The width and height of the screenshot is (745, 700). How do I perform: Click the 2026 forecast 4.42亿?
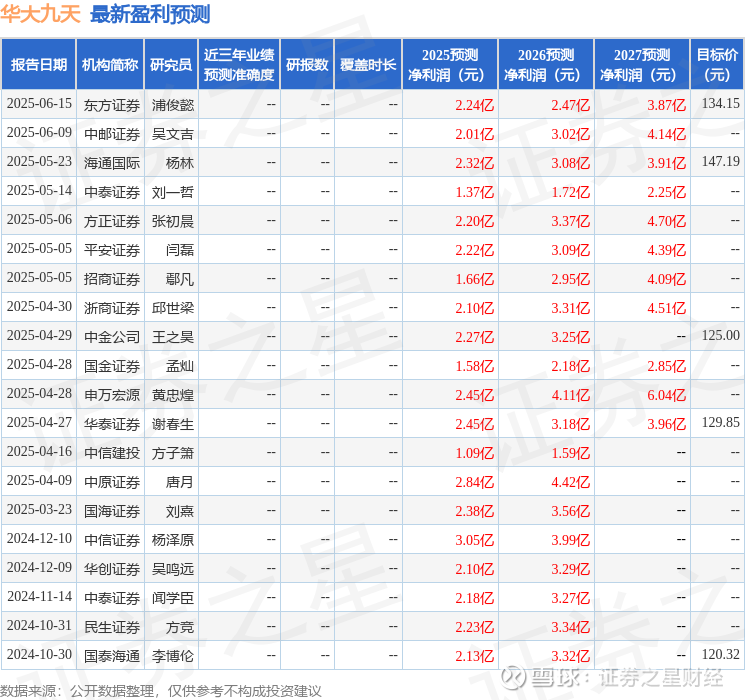[570, 482]
